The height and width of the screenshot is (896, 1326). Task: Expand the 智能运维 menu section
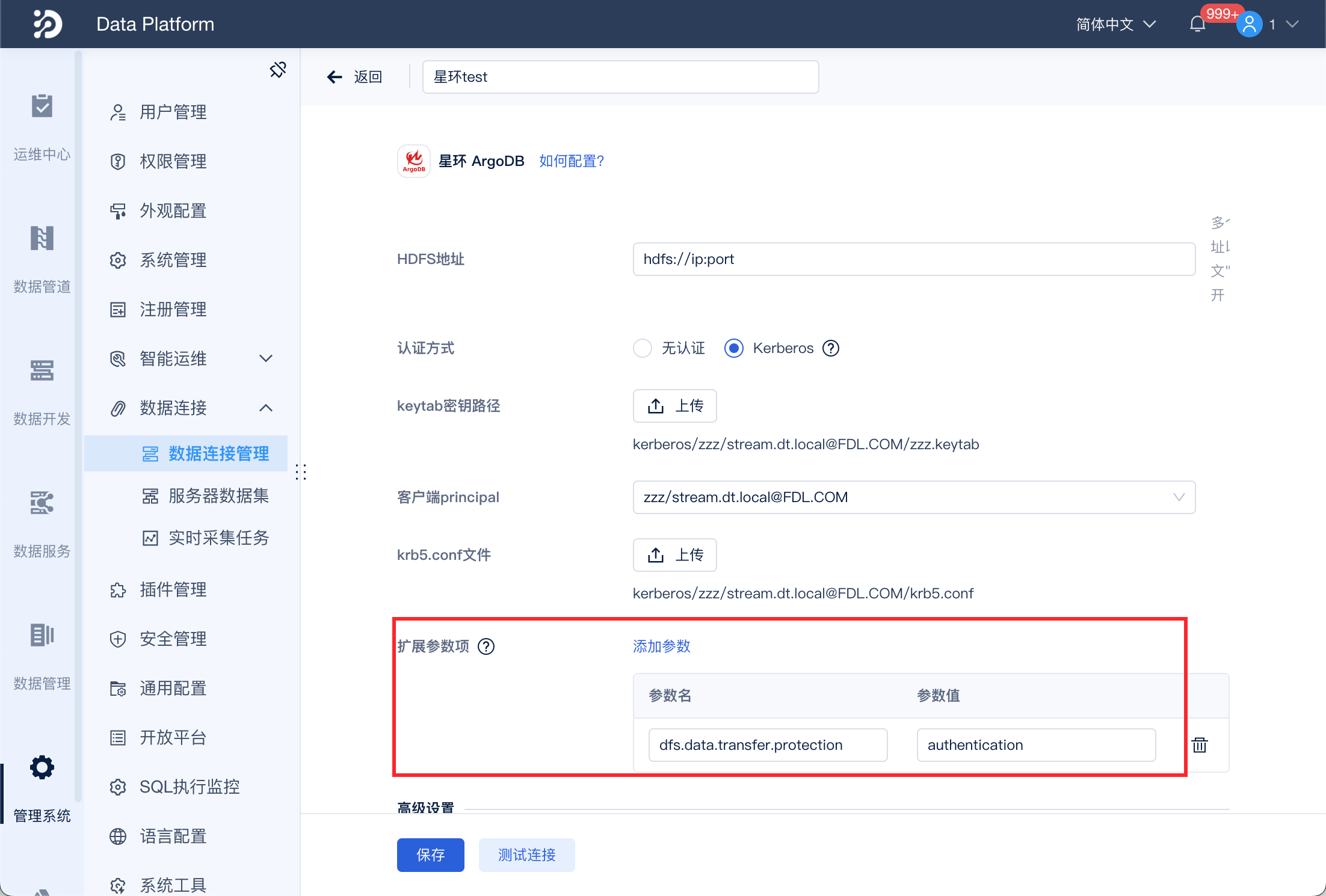[266, 358]
